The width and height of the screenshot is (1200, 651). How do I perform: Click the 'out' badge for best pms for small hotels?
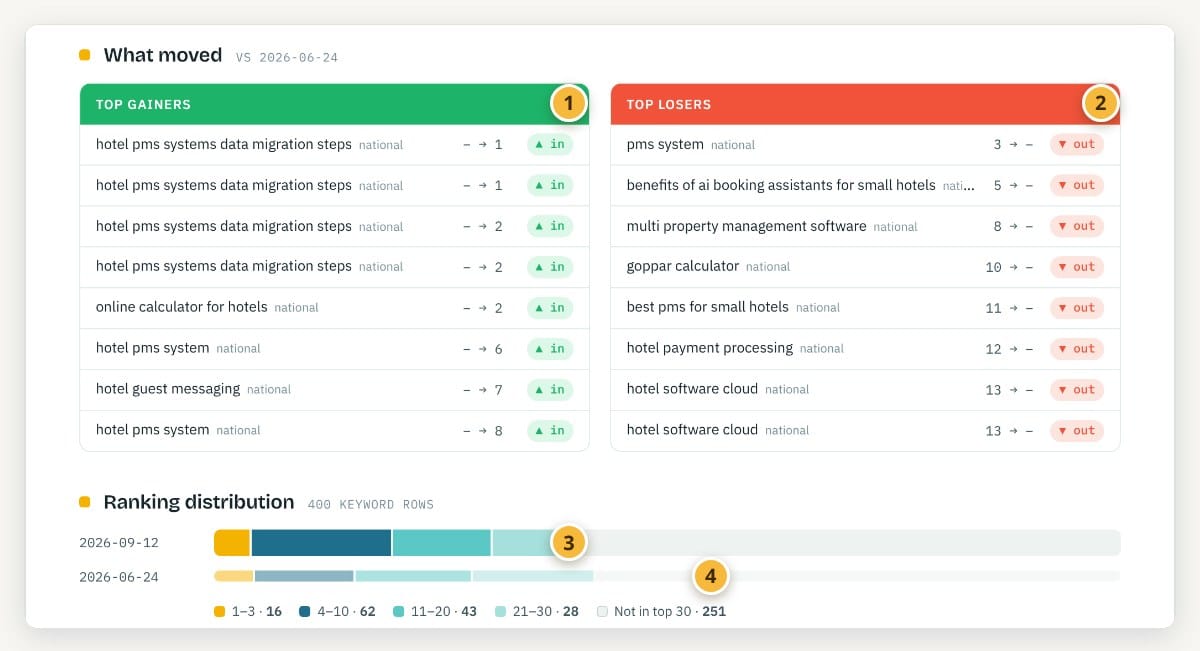tap(1077, 308)
